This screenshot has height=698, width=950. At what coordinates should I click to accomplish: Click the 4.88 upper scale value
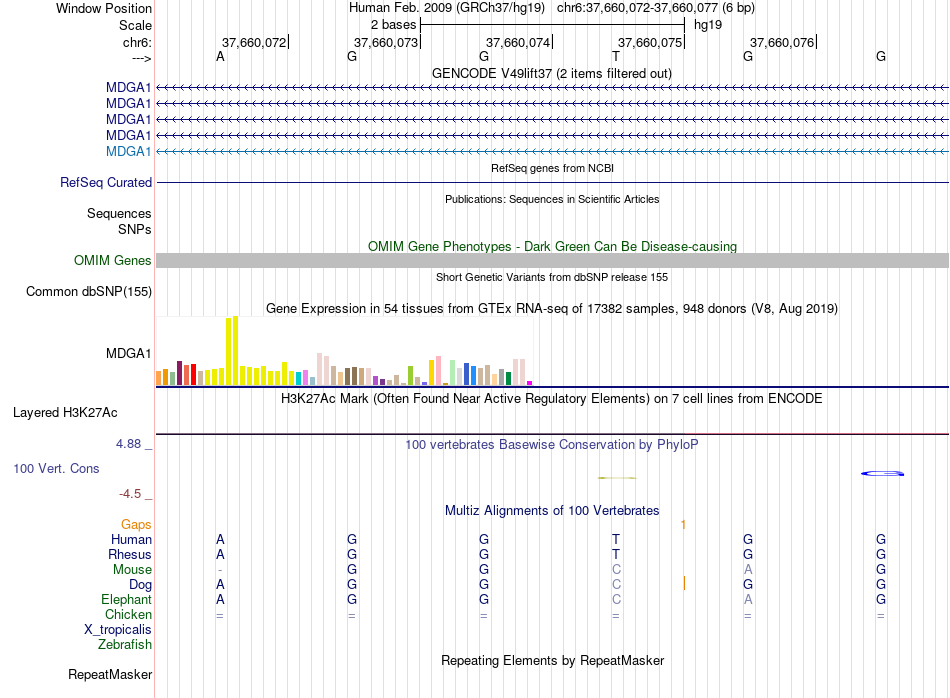click(129, 444)
